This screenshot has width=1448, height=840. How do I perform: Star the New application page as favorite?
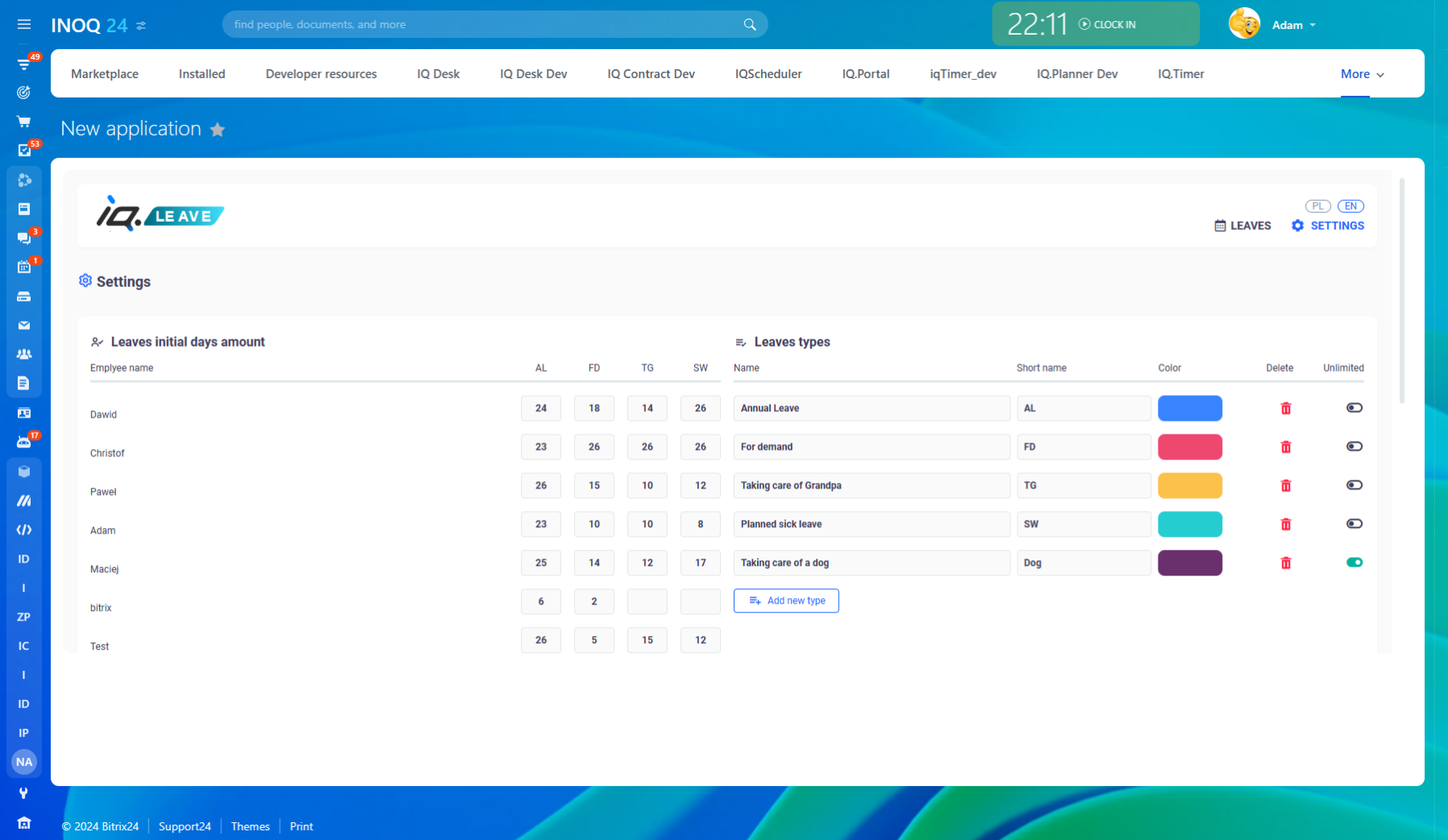218,130
